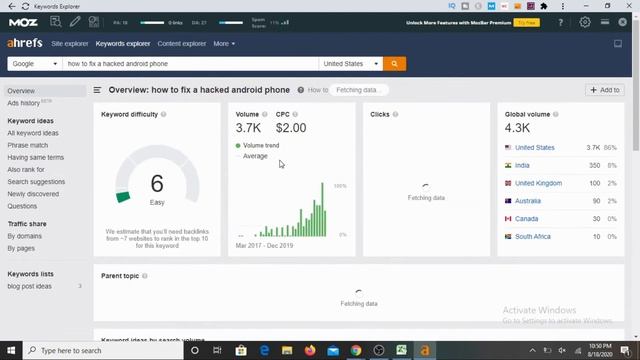Open Search suggestions

click(36, 182)
